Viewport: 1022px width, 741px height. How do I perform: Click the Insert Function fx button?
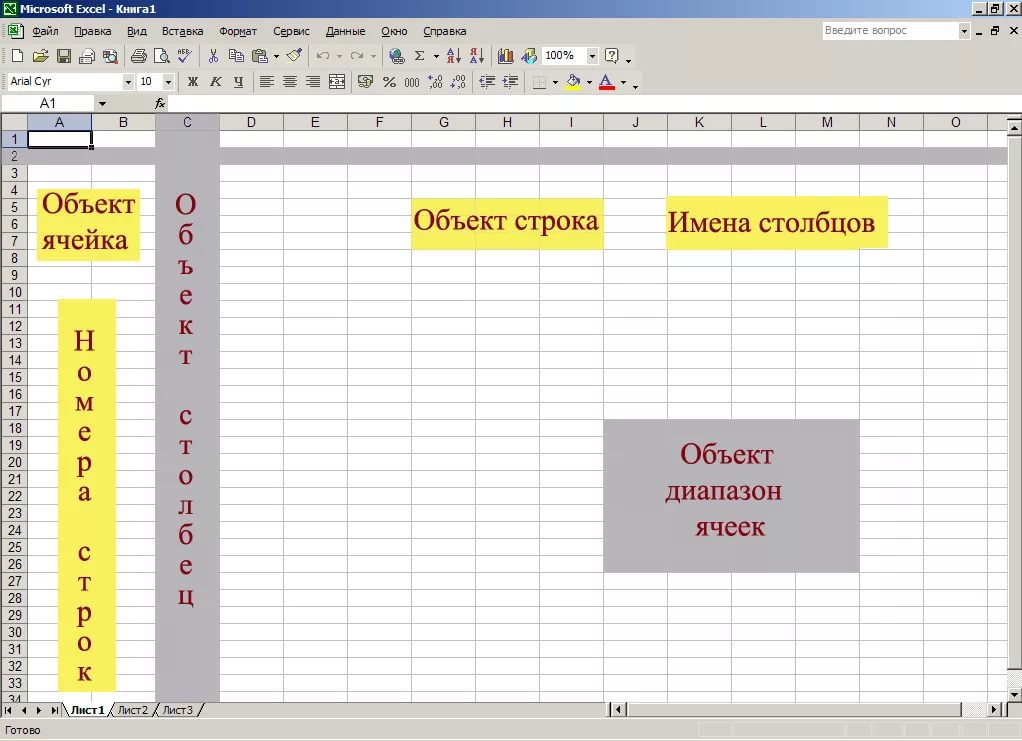click(160, 103)
